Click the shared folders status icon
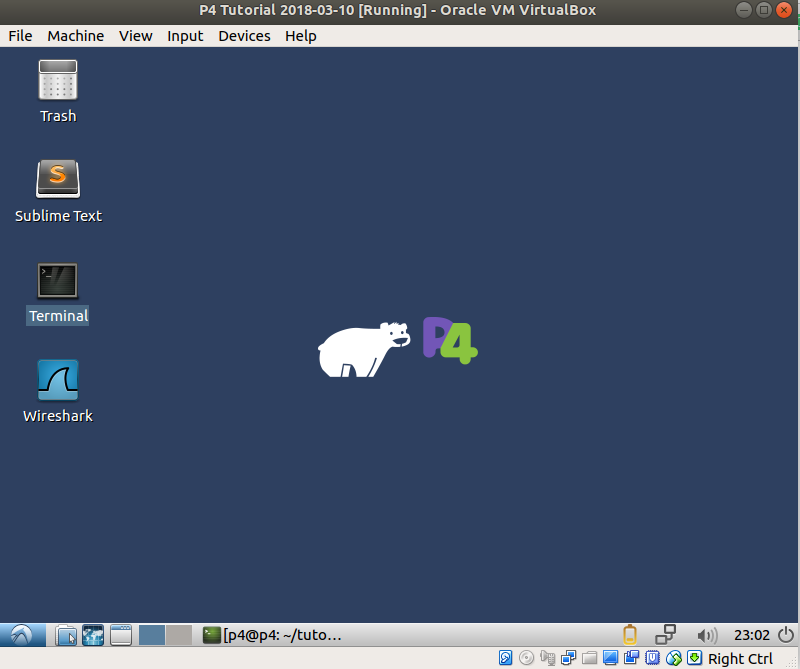 589,658
